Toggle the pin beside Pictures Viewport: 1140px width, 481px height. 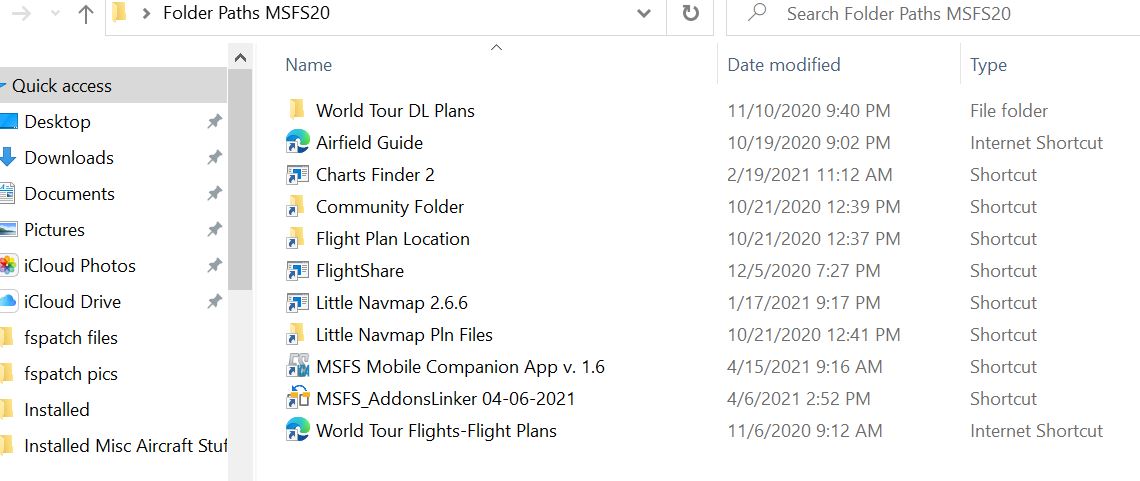tap(214, 230)
